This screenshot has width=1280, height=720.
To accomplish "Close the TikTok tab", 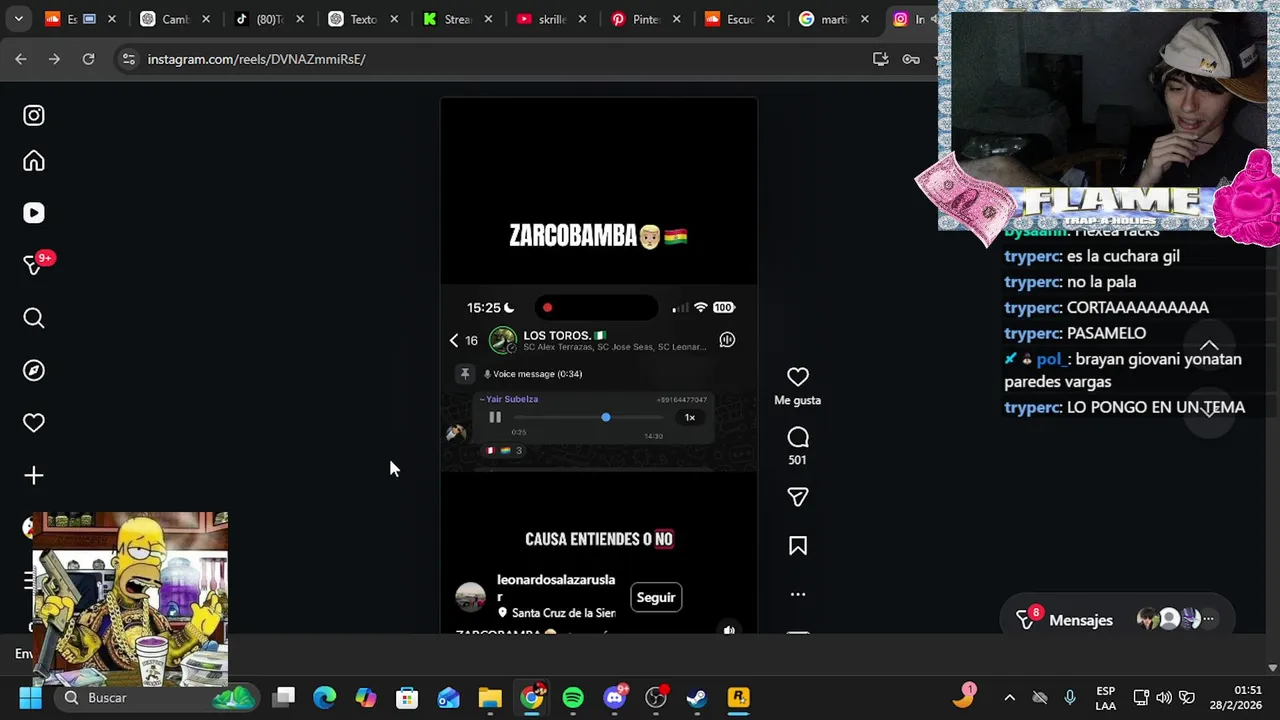I will [300, 19].
